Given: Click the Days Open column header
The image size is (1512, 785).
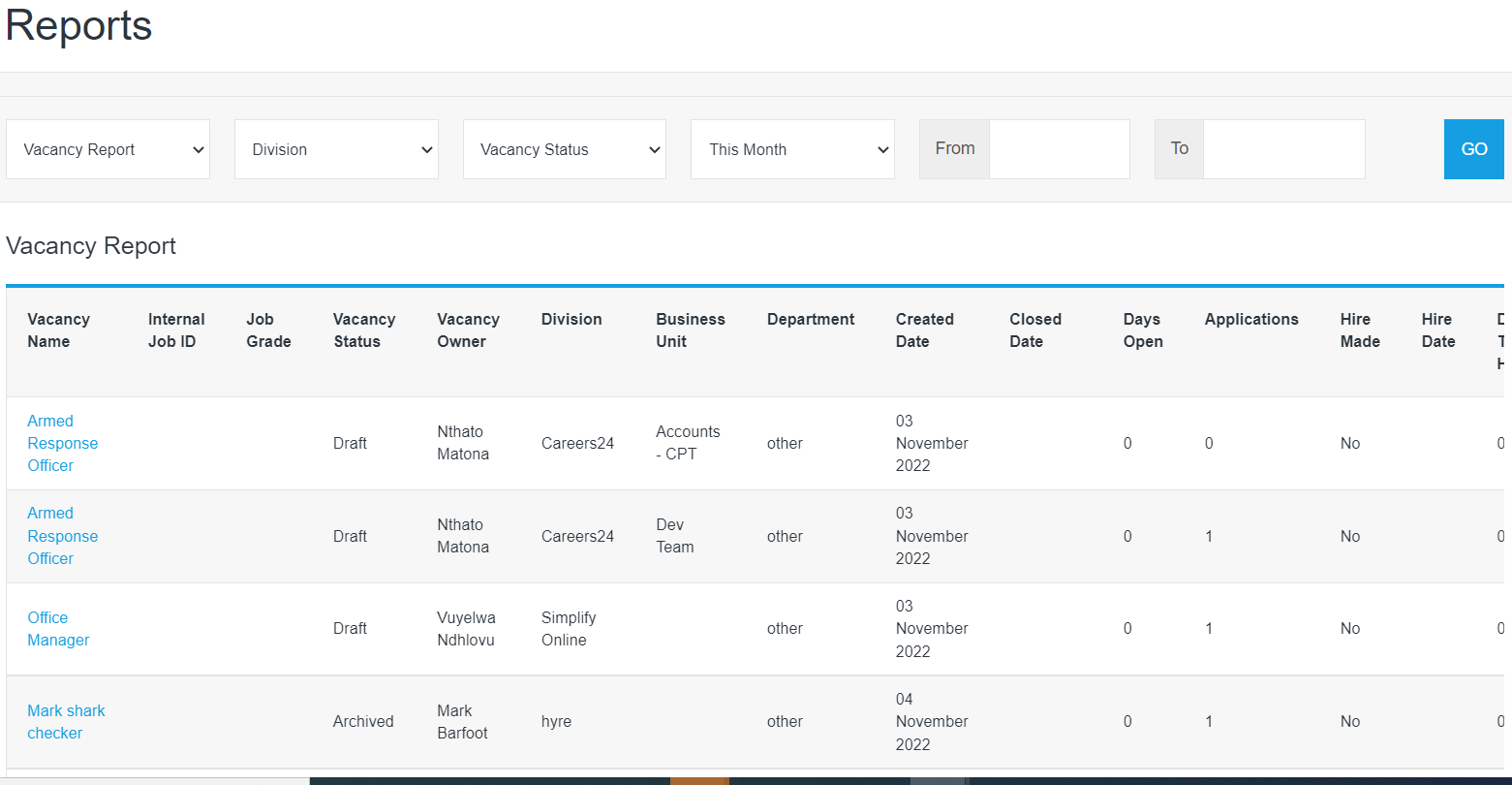Looking at the screenshot, I should (1143, 330).
